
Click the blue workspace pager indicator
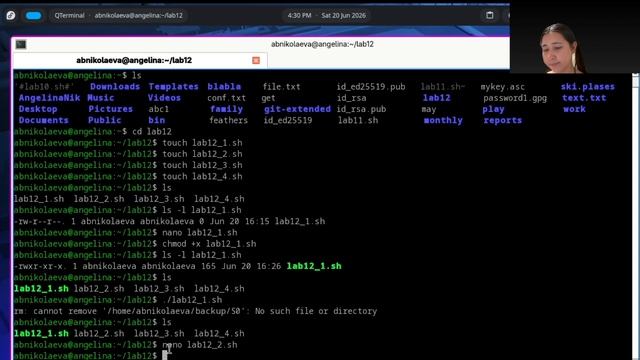tap(33, 16)
